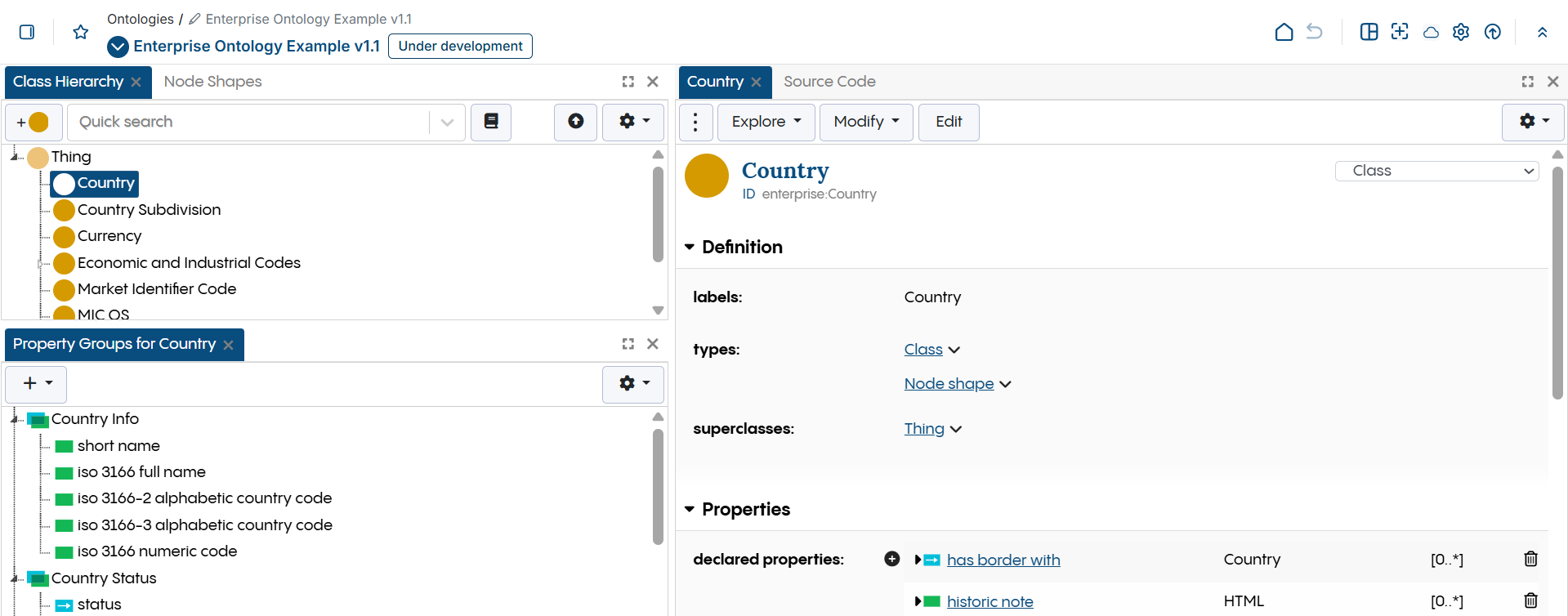This screenshot has width=1568, height=616.
Task: Open the panel layout icon
Action: coord(1369,32)
